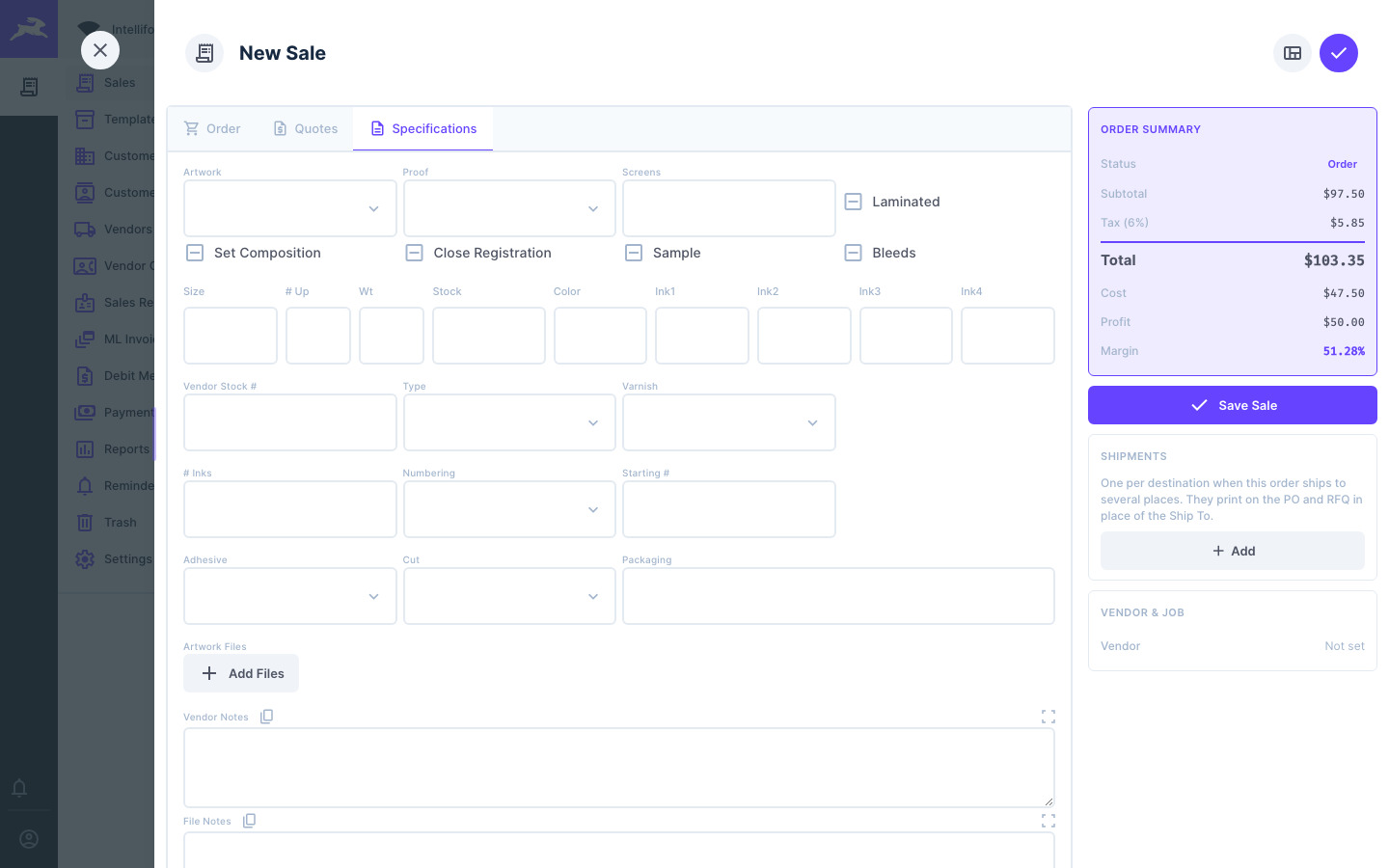Click the # Up input field
This screenshot has width=1389, height=868.
tap(318, 336)
